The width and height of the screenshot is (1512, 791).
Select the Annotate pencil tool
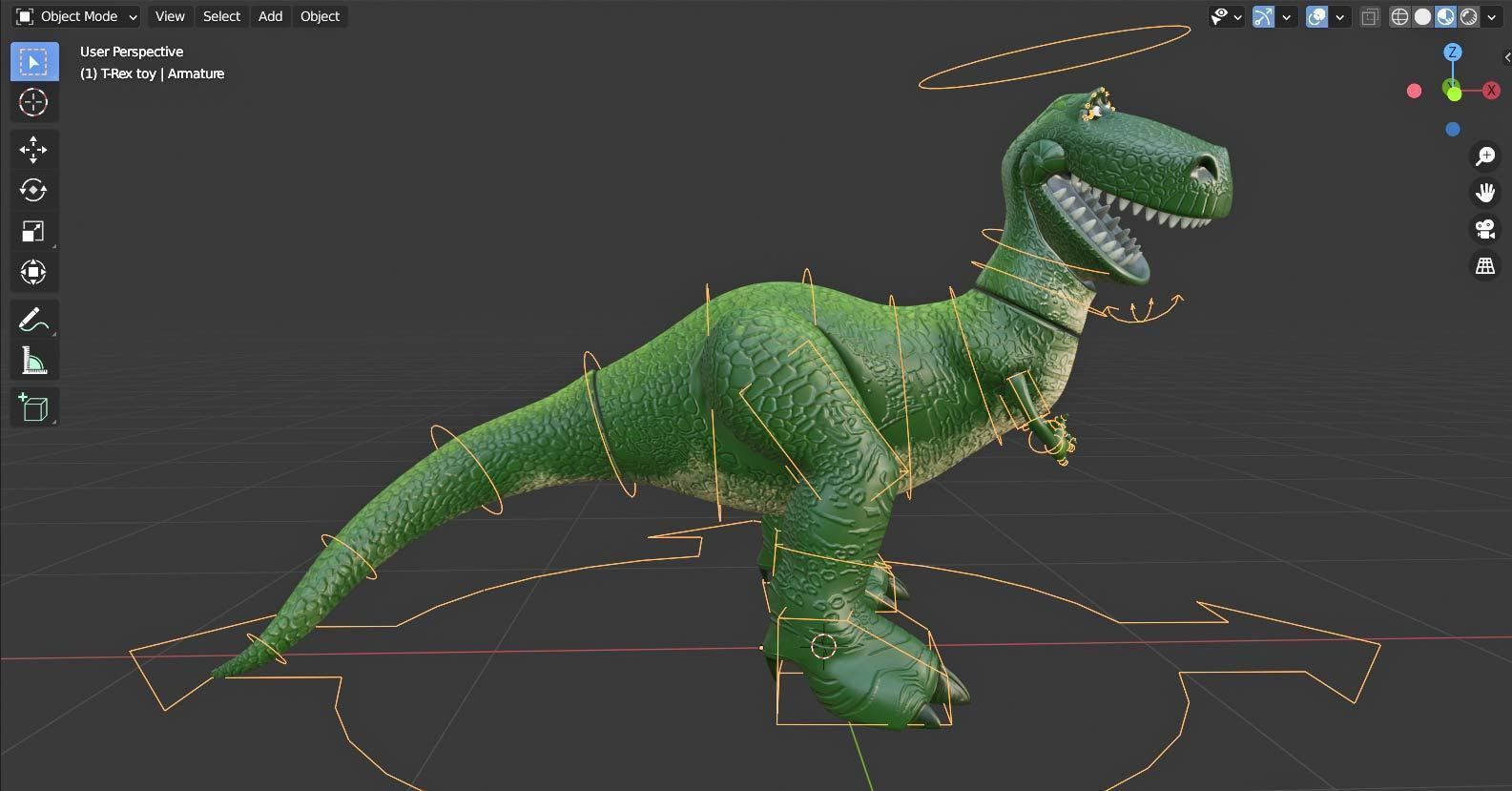[x=34, y=320]
